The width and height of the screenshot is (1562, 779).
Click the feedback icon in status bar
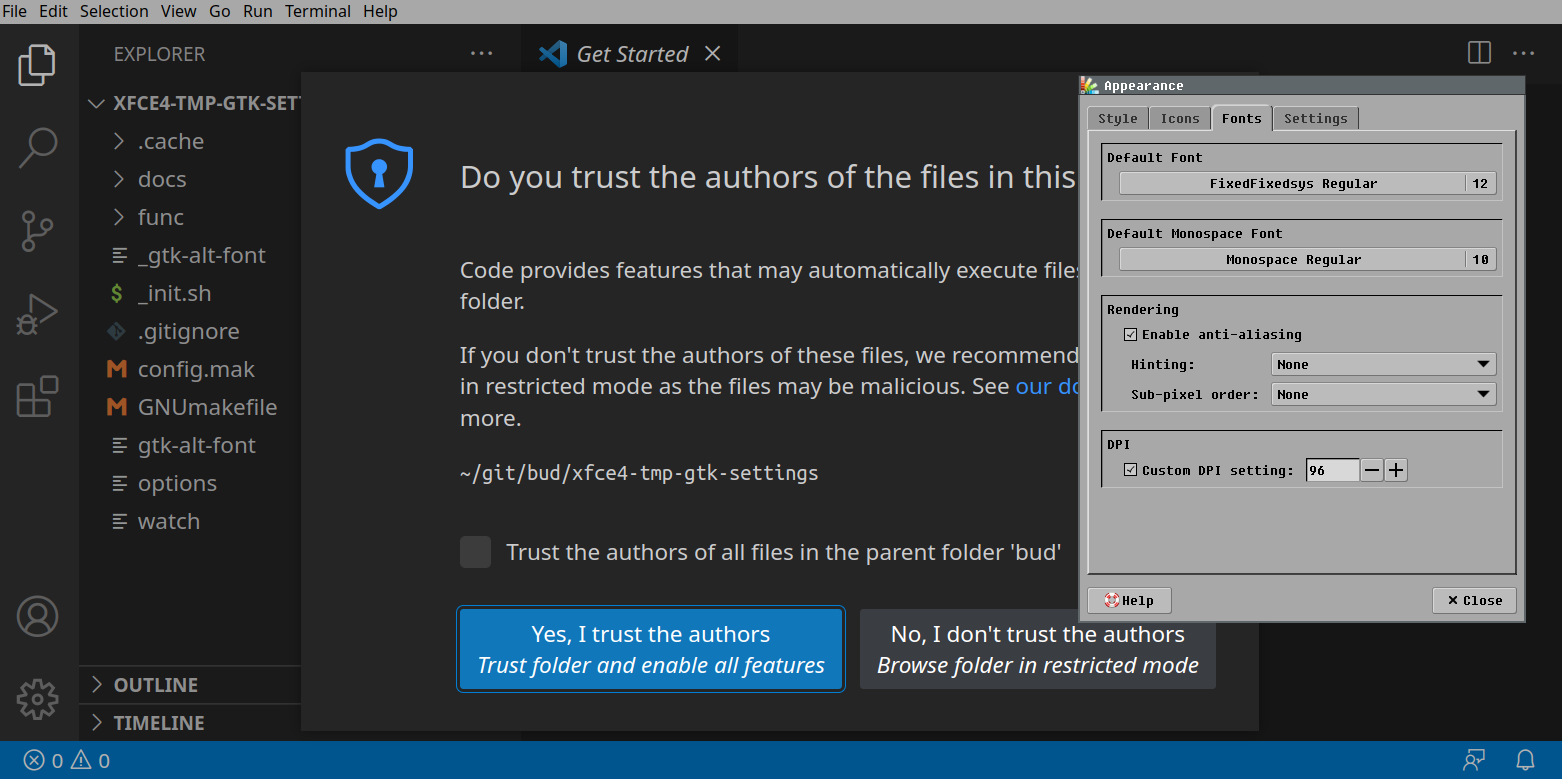pyautogui.click(x=1474, y=761)
